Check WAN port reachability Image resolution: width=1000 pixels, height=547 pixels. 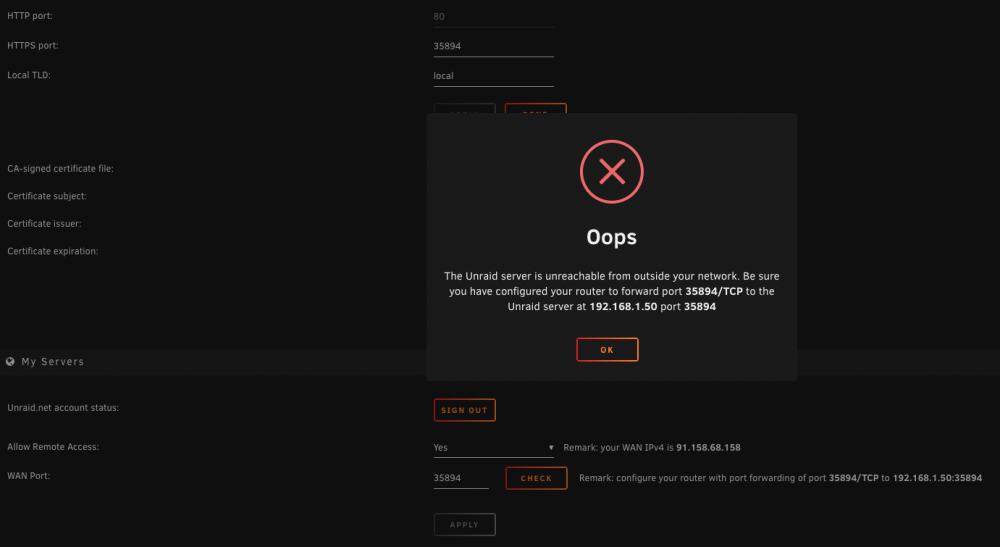536,478
